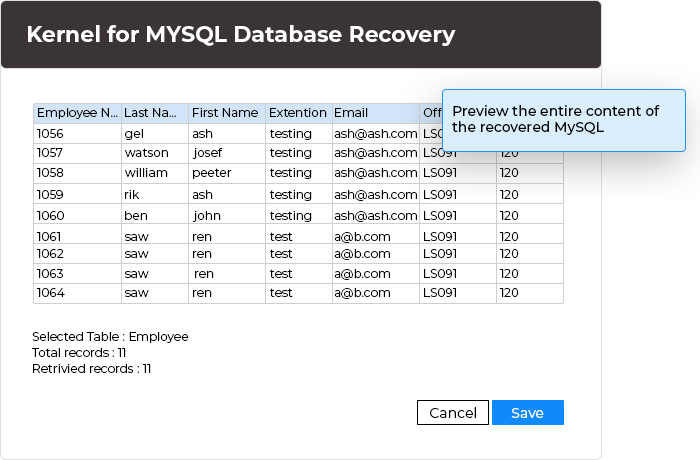Click 'saw' in row 1061
The image size is (700, 460).
(155, 235)
